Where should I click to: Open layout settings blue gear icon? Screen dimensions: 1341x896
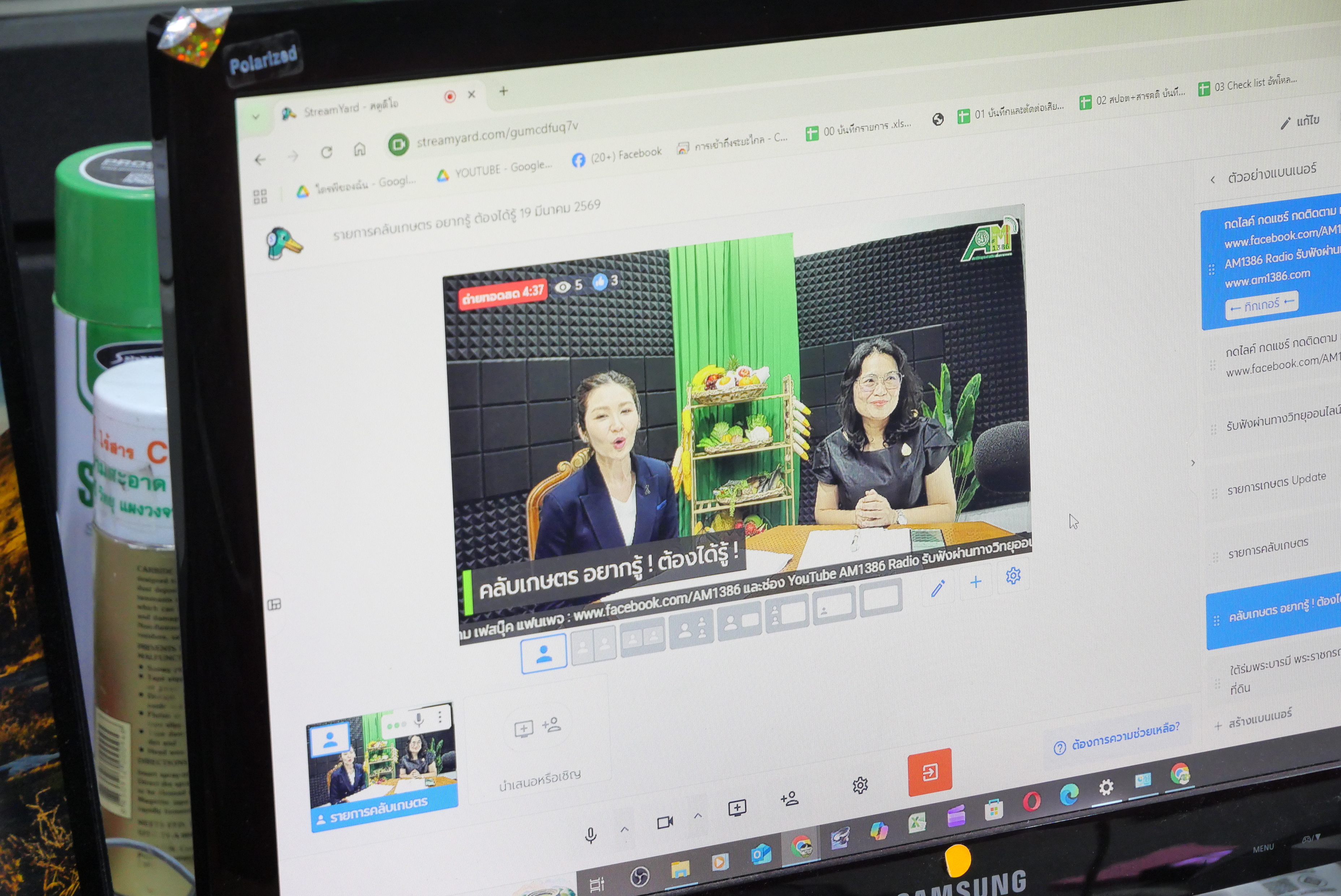[x=1013, y=576]
